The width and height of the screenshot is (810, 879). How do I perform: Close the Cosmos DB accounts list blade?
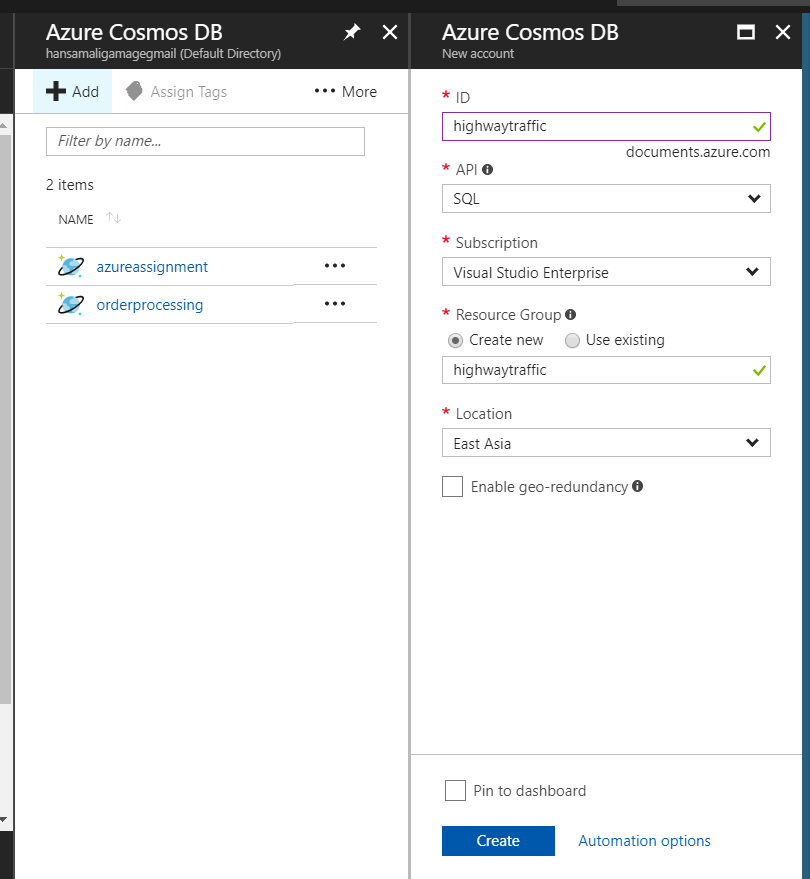390,33
